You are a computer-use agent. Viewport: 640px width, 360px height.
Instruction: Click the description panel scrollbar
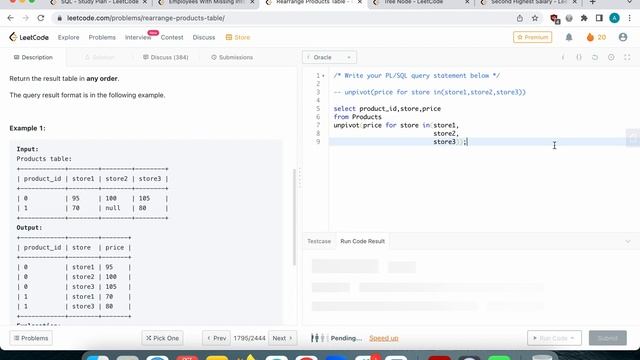(x=295, y=217)
